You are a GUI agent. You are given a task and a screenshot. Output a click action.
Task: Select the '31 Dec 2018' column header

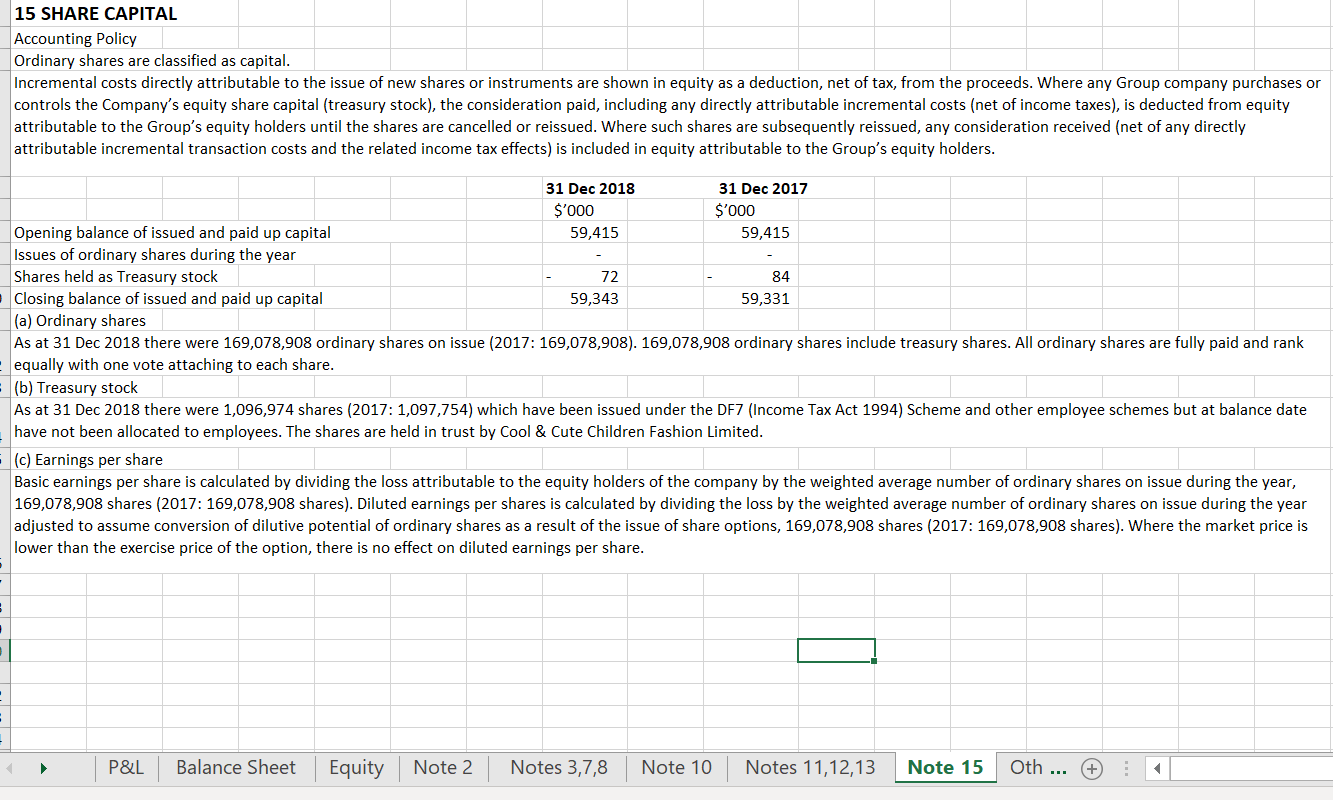click(590, 188)
